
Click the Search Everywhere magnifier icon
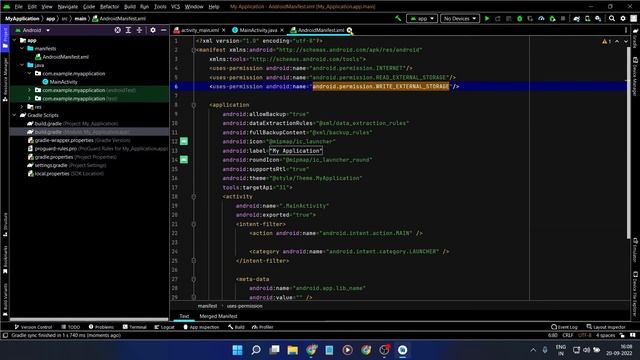(612, 18)
